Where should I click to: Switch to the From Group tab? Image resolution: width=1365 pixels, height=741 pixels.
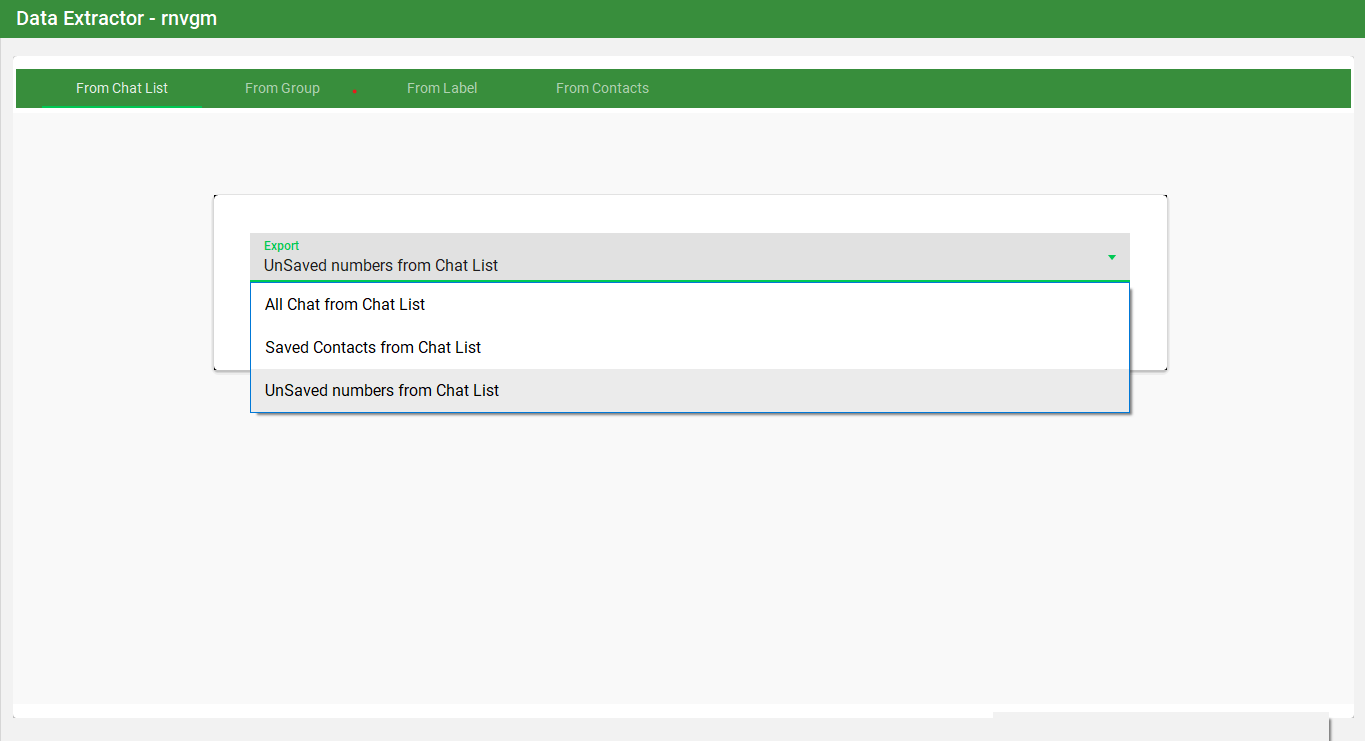[282, 88]
